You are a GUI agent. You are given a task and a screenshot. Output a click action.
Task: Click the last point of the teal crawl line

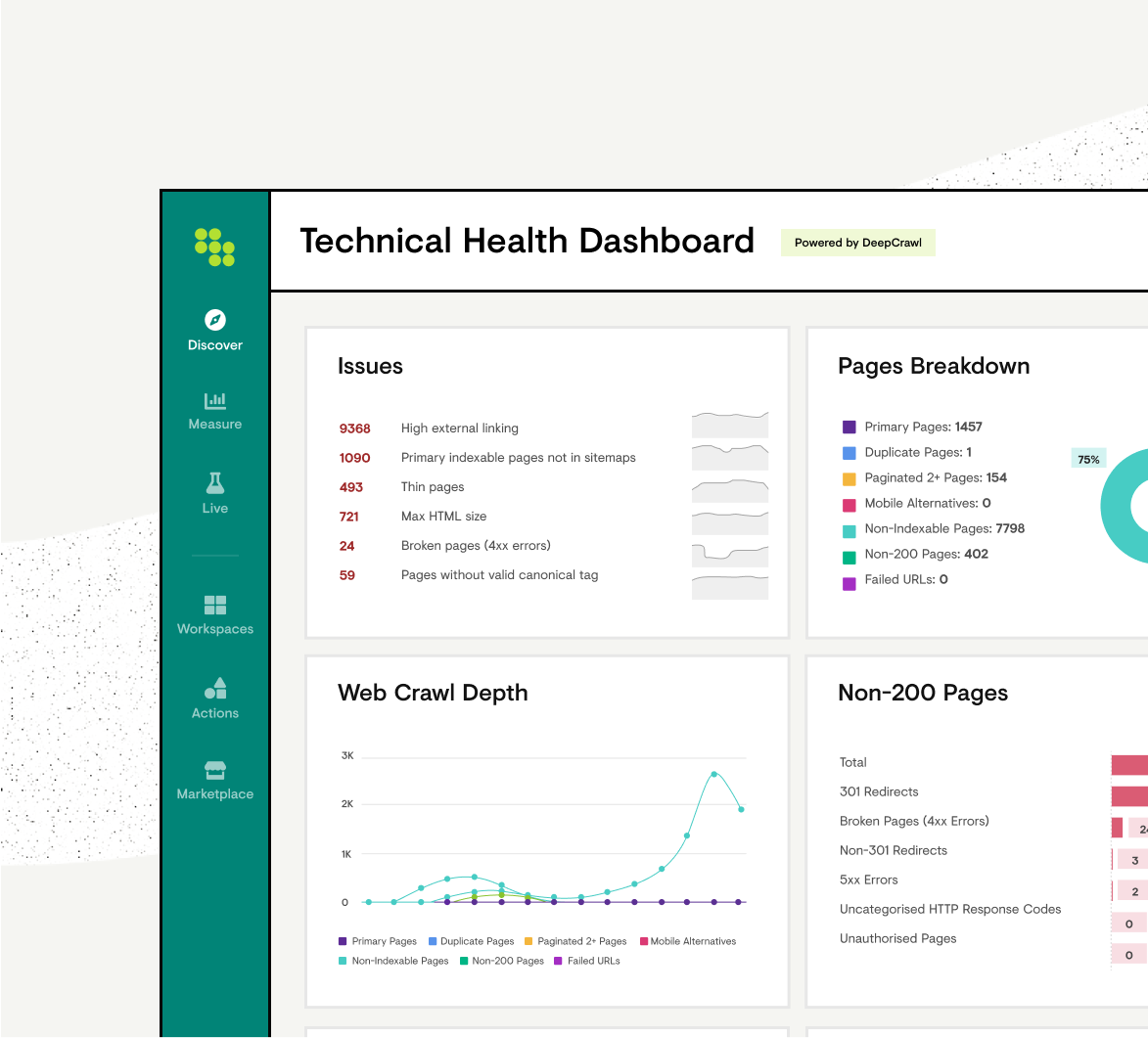[741, 810]
